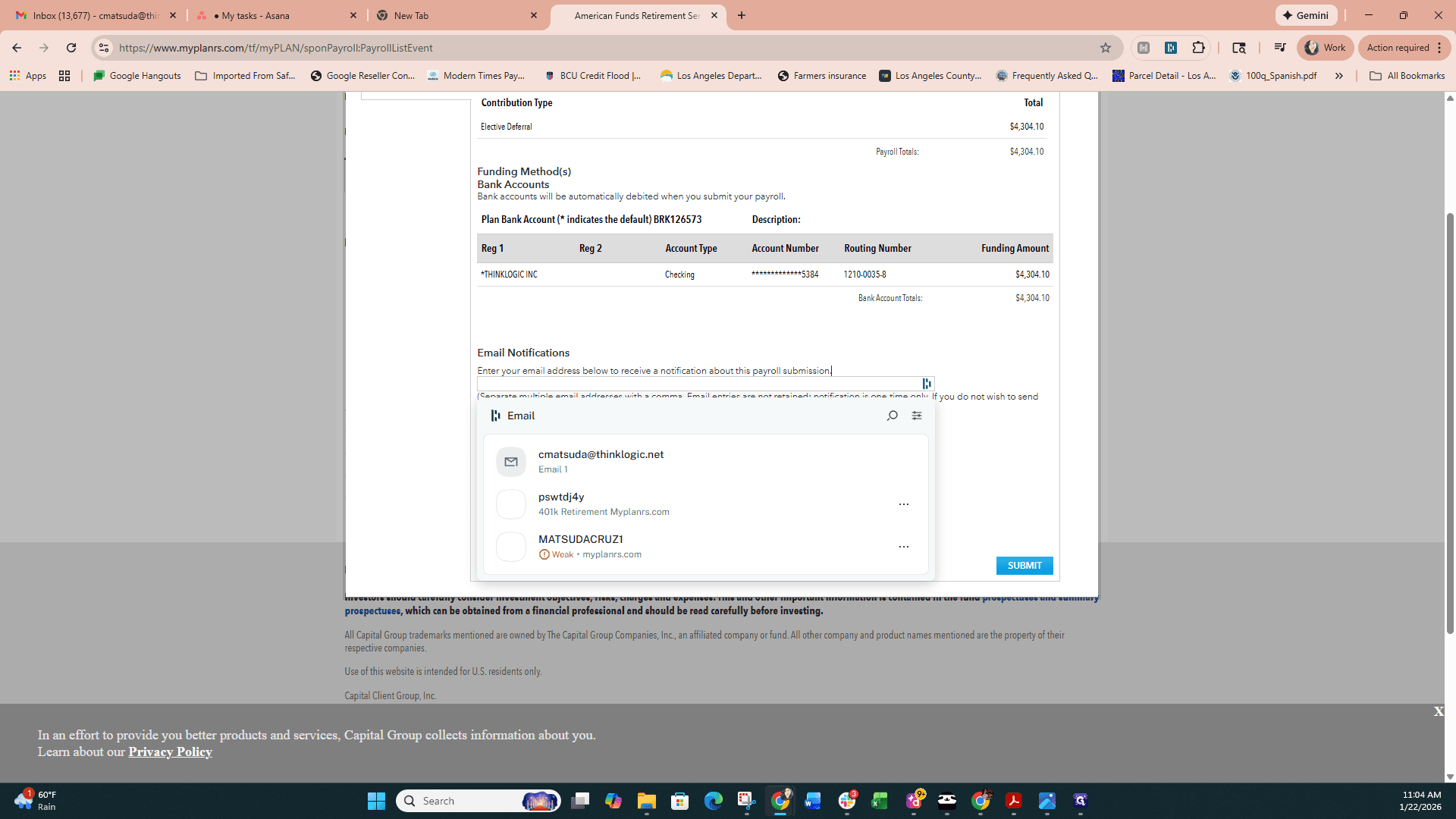Reload the current page

[71, 48]
